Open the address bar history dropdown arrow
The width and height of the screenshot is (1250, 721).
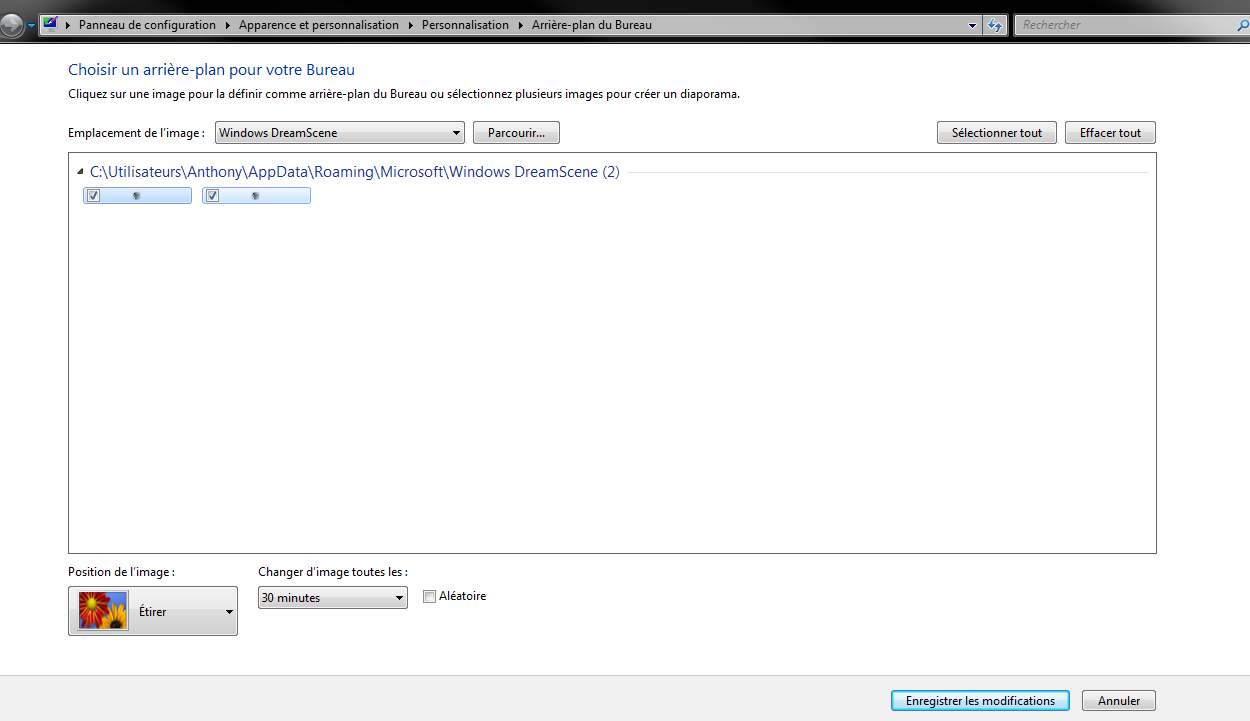click(x=973, y=25)
